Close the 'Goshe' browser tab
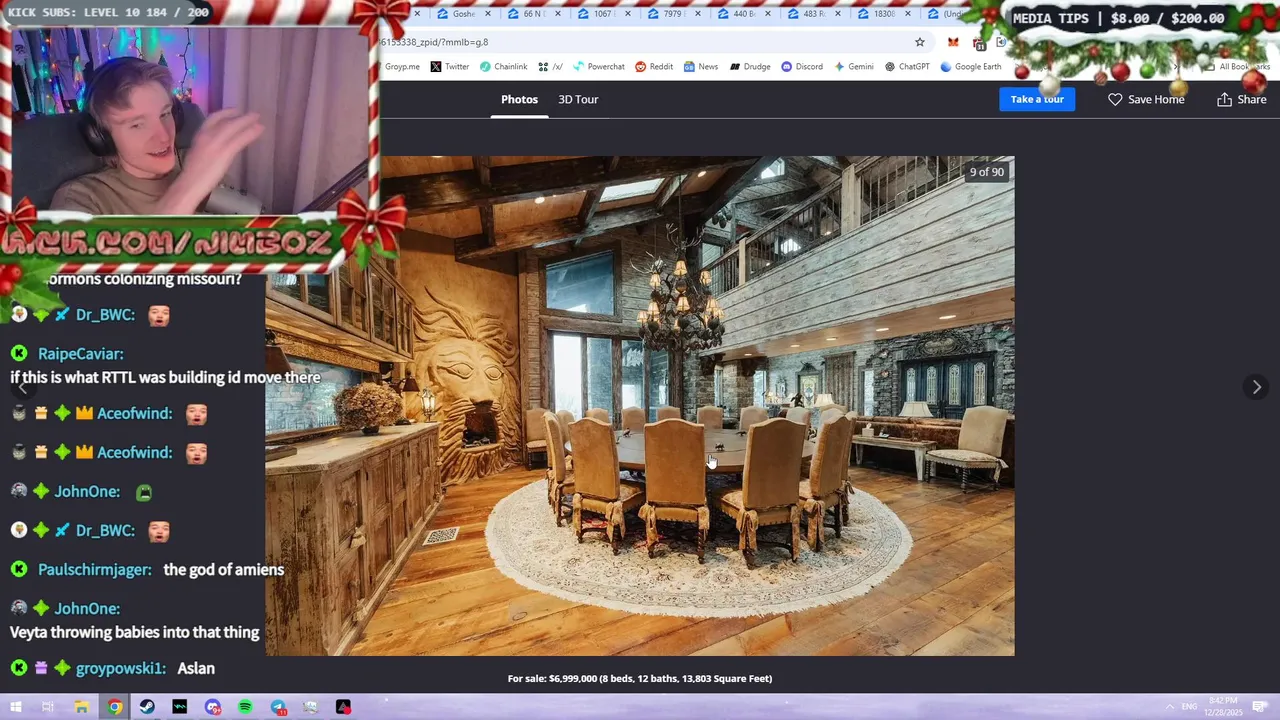The height and width of the screenshot is (720, 1280). pos(487,14)
